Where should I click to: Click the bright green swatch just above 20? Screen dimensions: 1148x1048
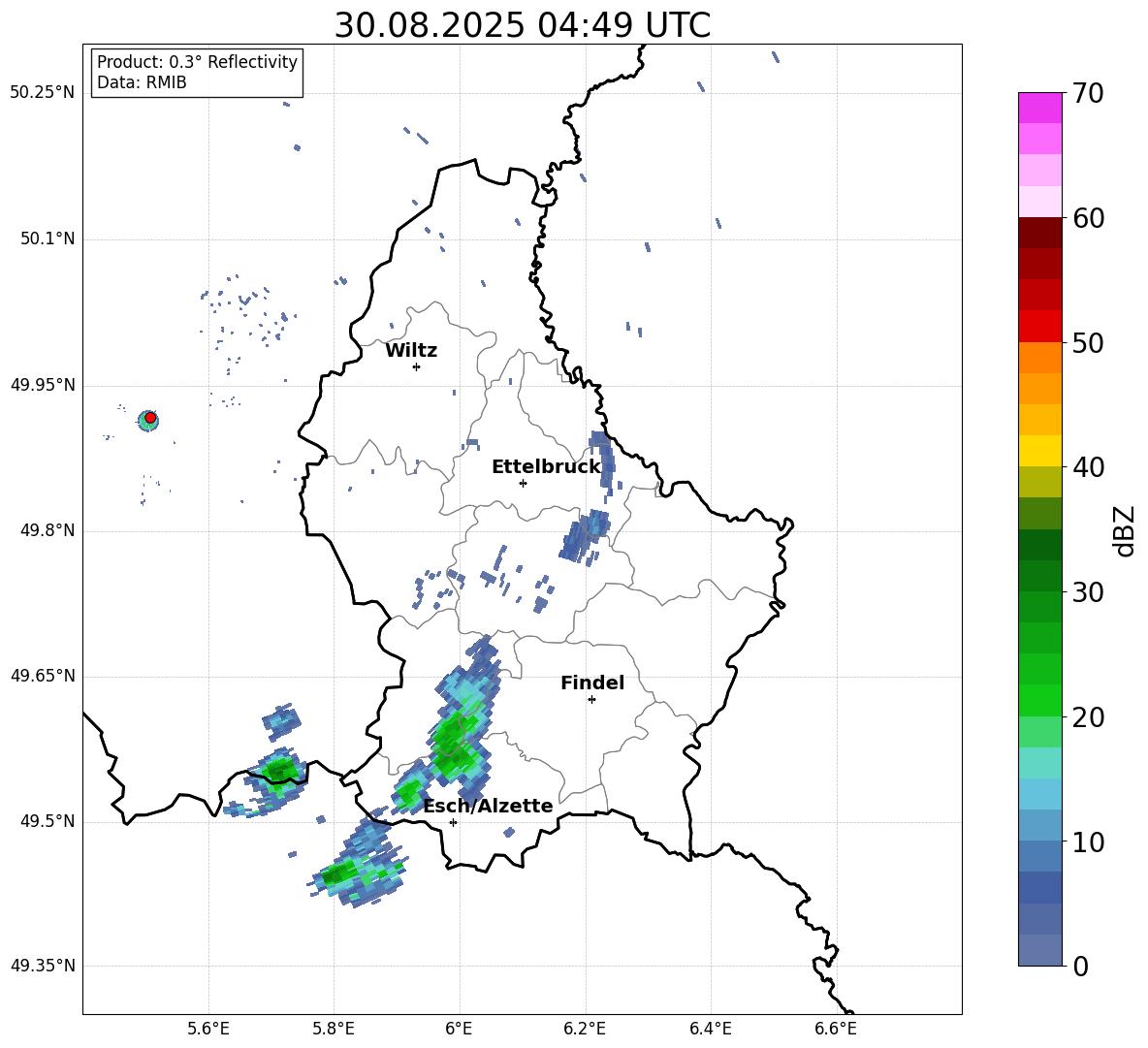coord(1039,700)
